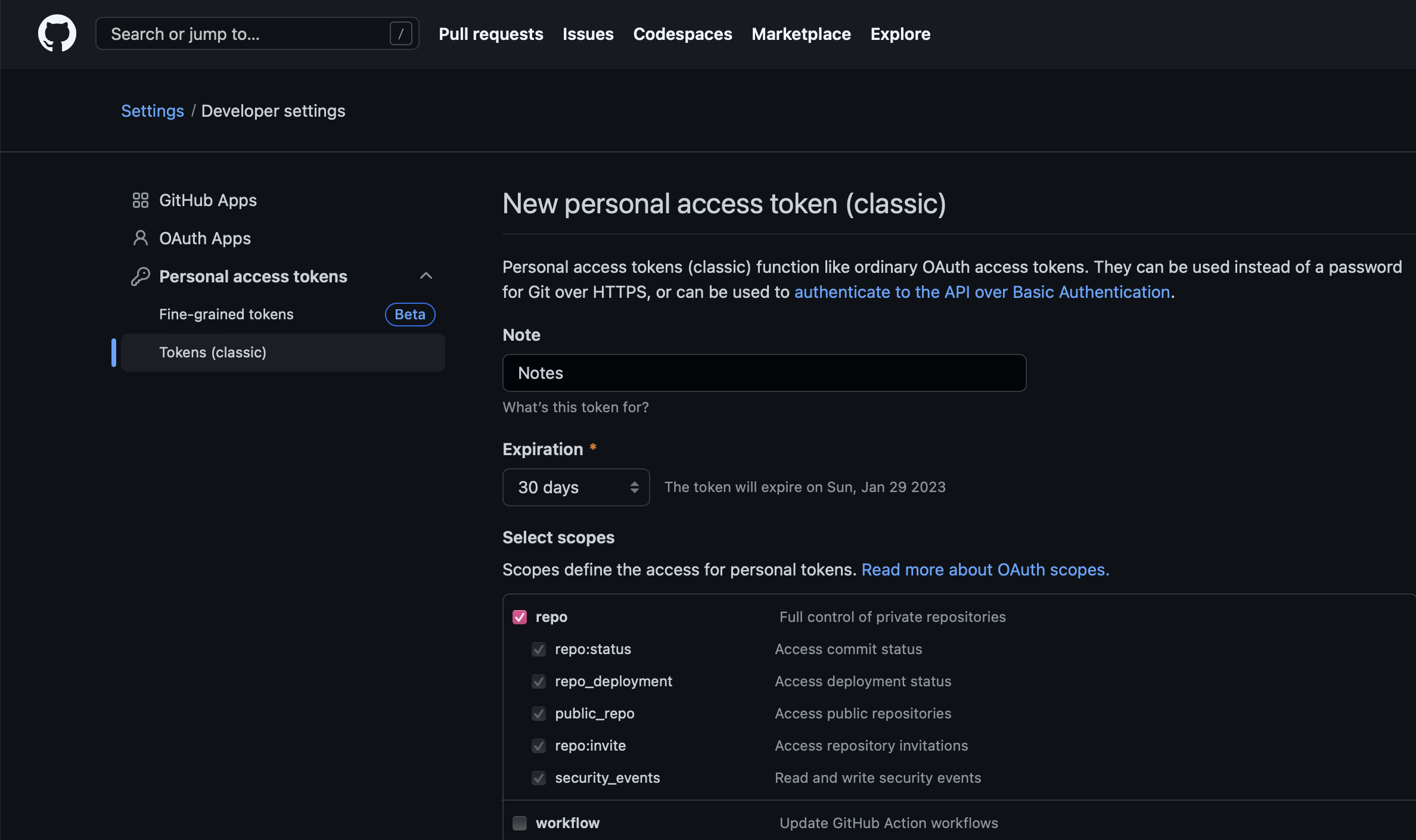Click the GitHub Apps grid icon

[140, 200]
